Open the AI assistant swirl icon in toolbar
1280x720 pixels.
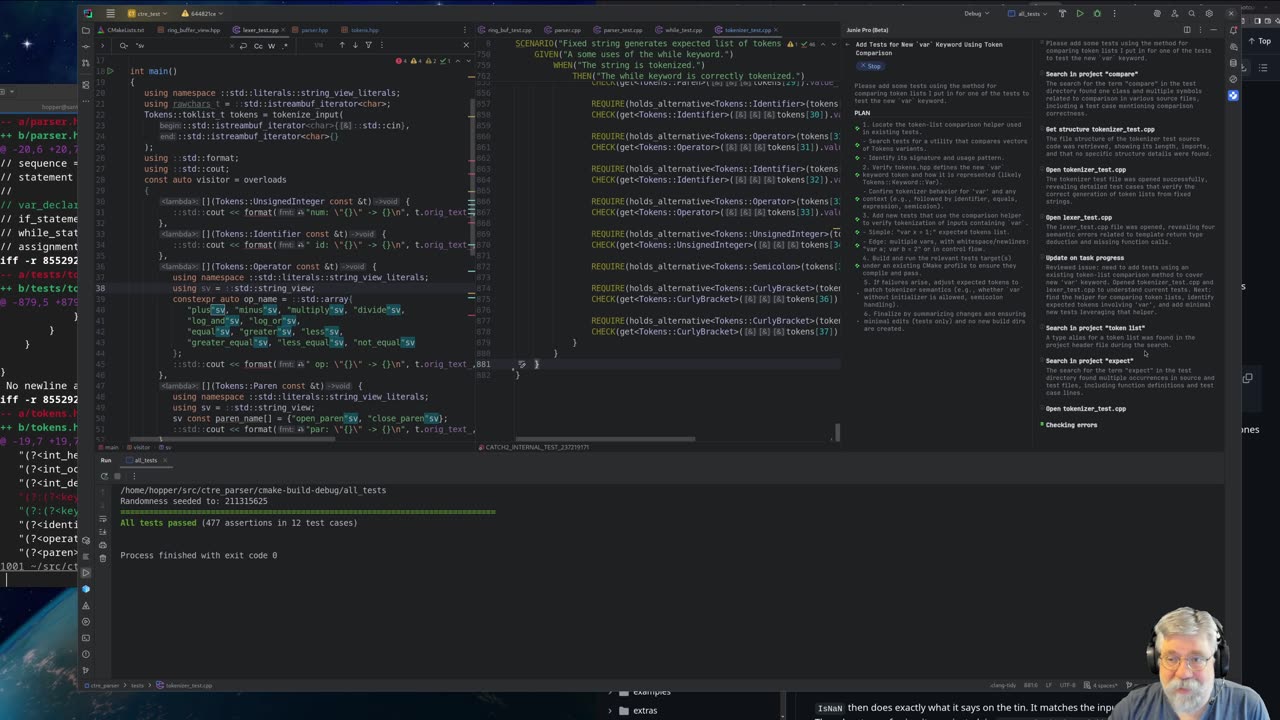(1157, 14)
